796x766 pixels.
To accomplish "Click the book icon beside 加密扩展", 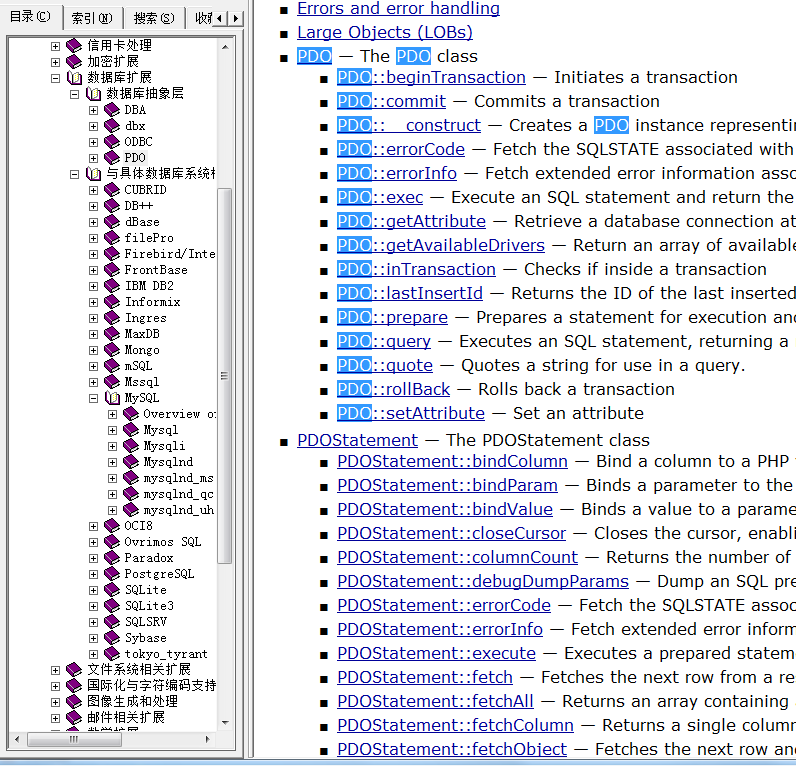I will coord(74,62).
